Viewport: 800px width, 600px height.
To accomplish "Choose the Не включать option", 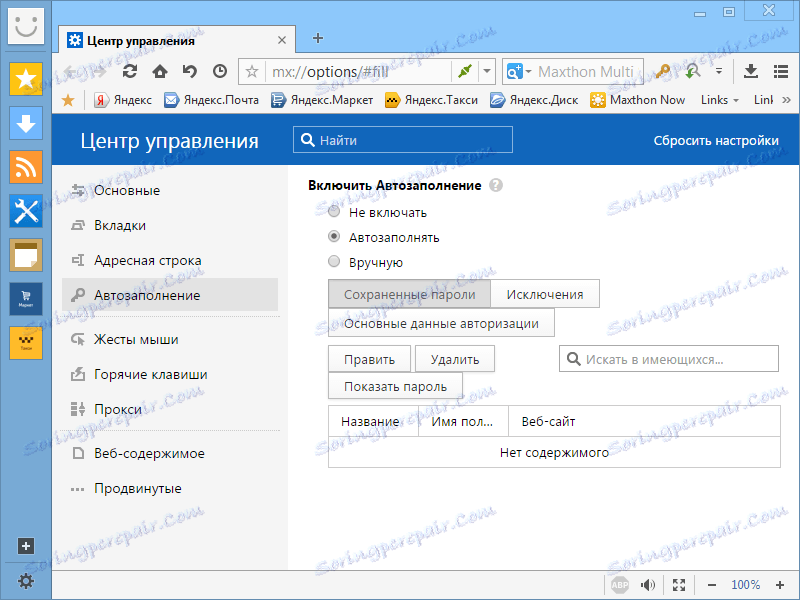I will [x=333, y=211].
